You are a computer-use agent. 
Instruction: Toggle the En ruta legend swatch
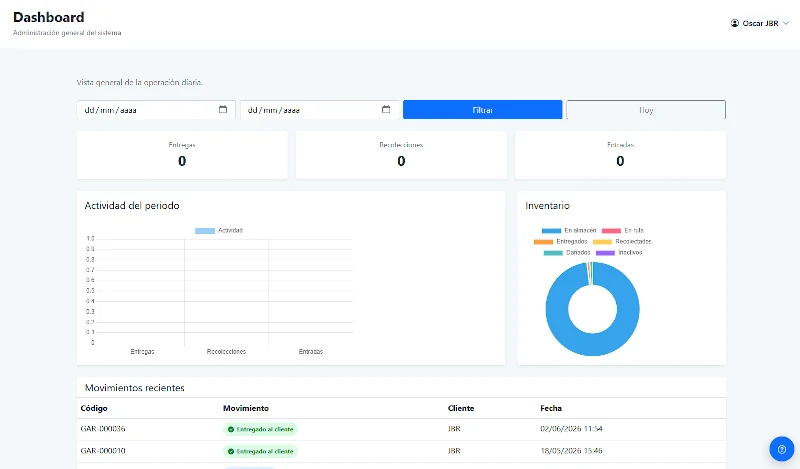coord(612,231)
